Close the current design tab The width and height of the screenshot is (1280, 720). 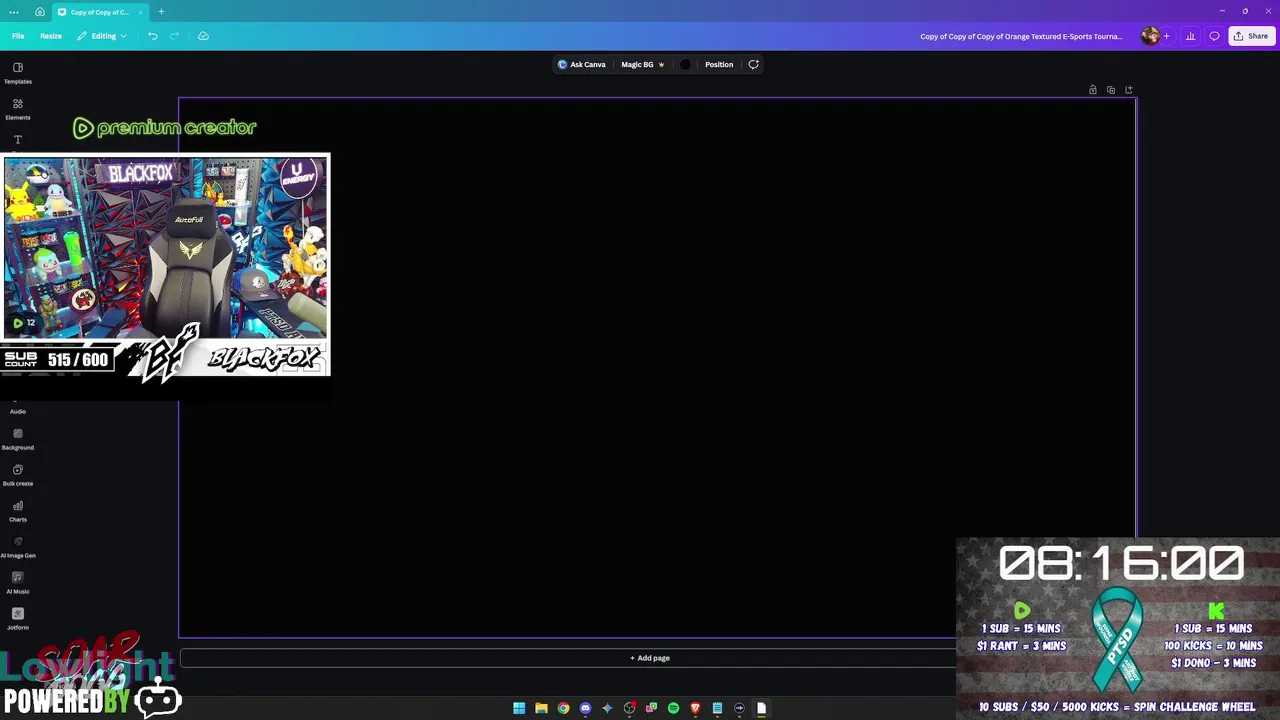click(140, 12)
